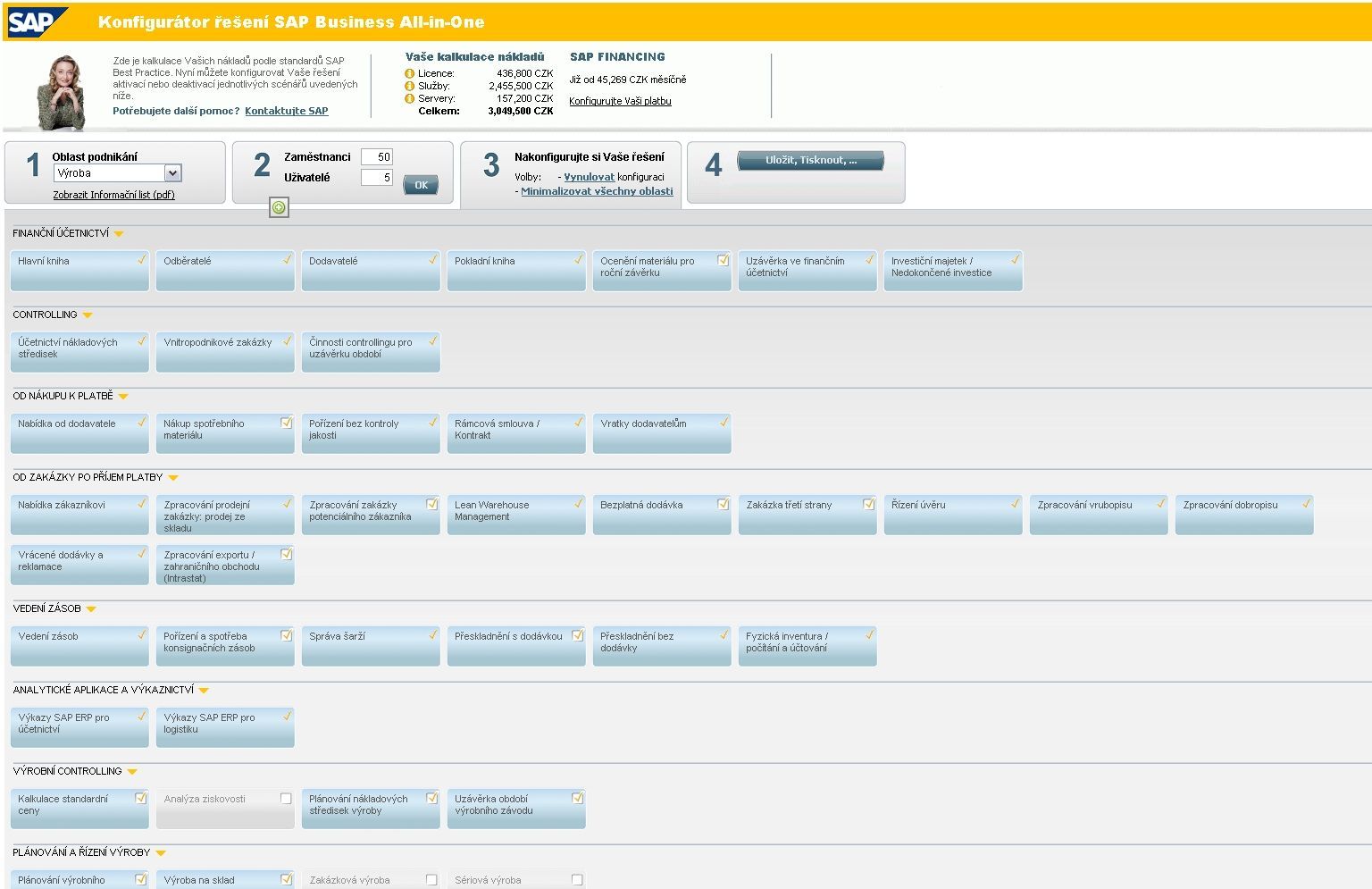Click the Uživatelé input field

377,178
